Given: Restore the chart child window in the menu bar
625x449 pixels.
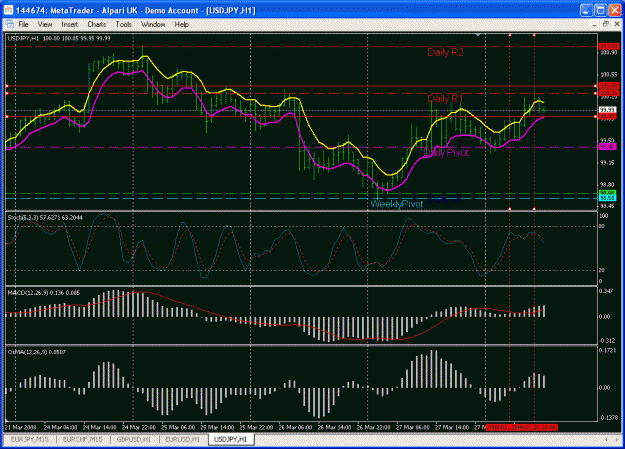Looking at the screenshot, I should click(x=605, y=24).
